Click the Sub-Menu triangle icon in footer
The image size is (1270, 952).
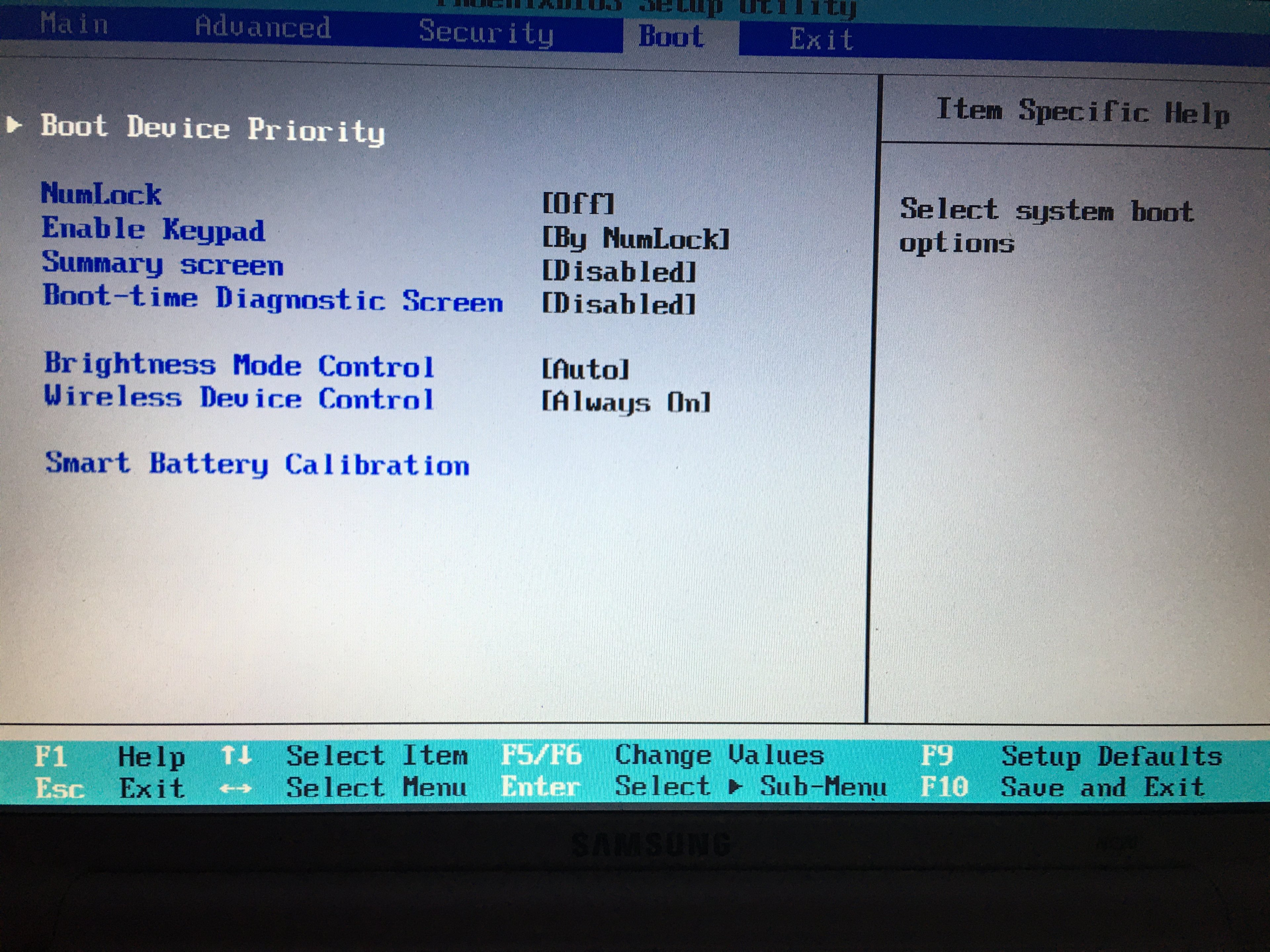(x=734, y=787)
